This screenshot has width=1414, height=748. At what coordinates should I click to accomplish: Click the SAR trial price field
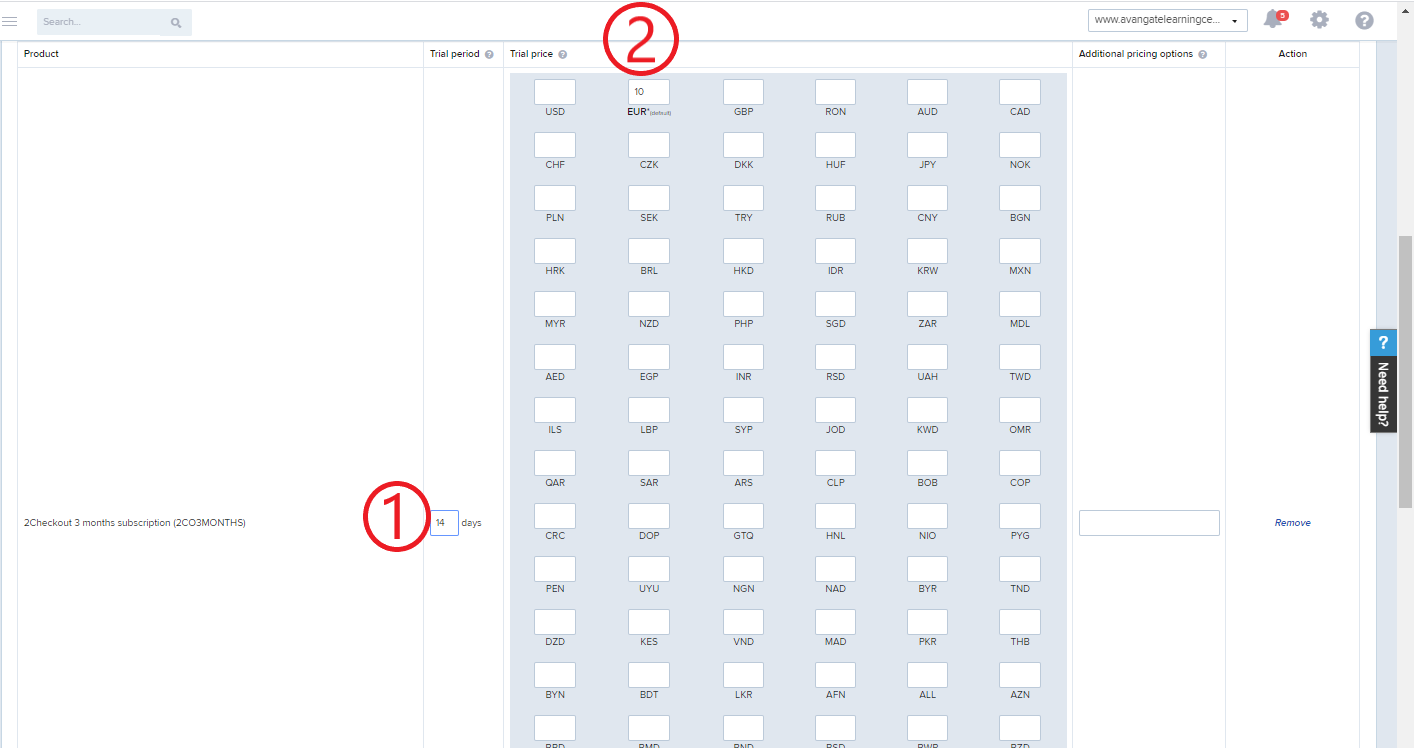[649, 463]
